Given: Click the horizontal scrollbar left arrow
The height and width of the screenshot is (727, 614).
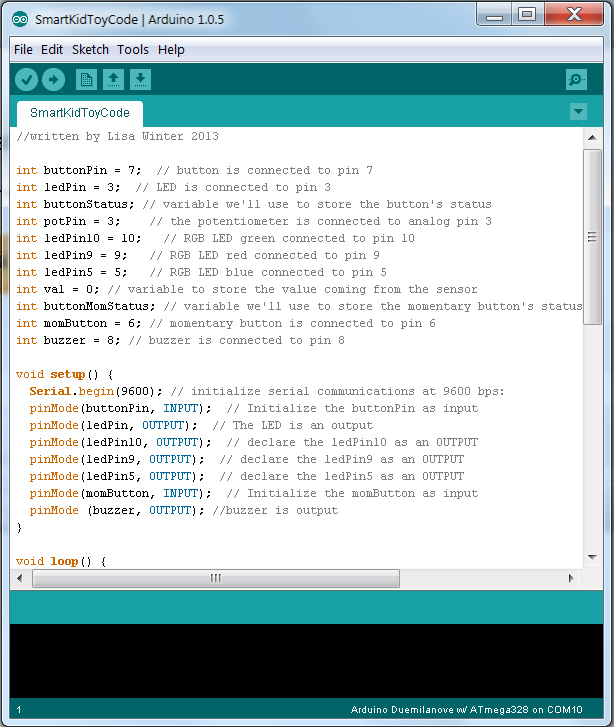Looking at the screenshot, I should pos(19,578).
